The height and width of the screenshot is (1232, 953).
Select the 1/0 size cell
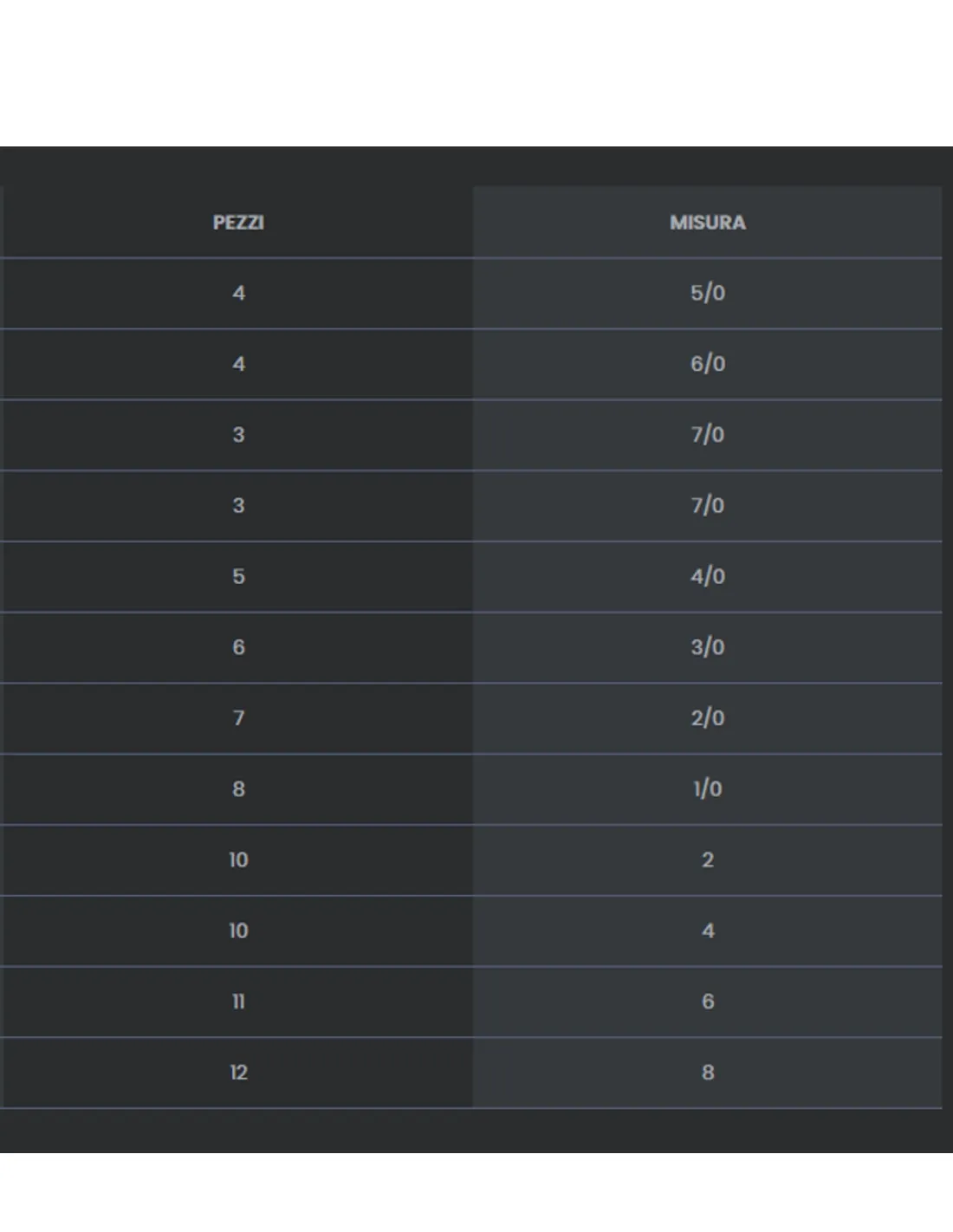tap(707, 789)
